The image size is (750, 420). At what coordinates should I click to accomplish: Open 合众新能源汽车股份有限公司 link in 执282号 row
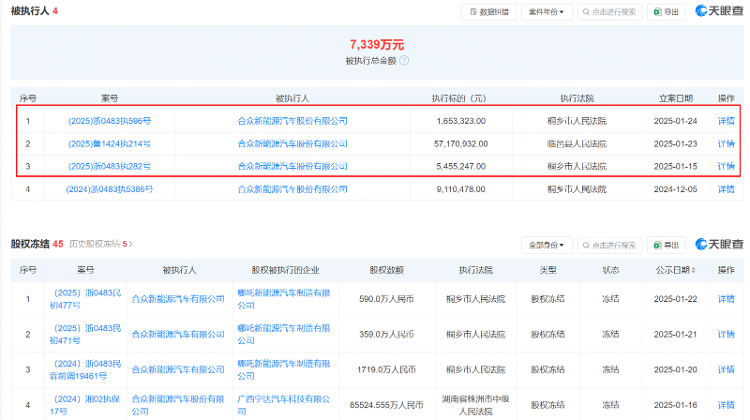[x=292, y=166]
